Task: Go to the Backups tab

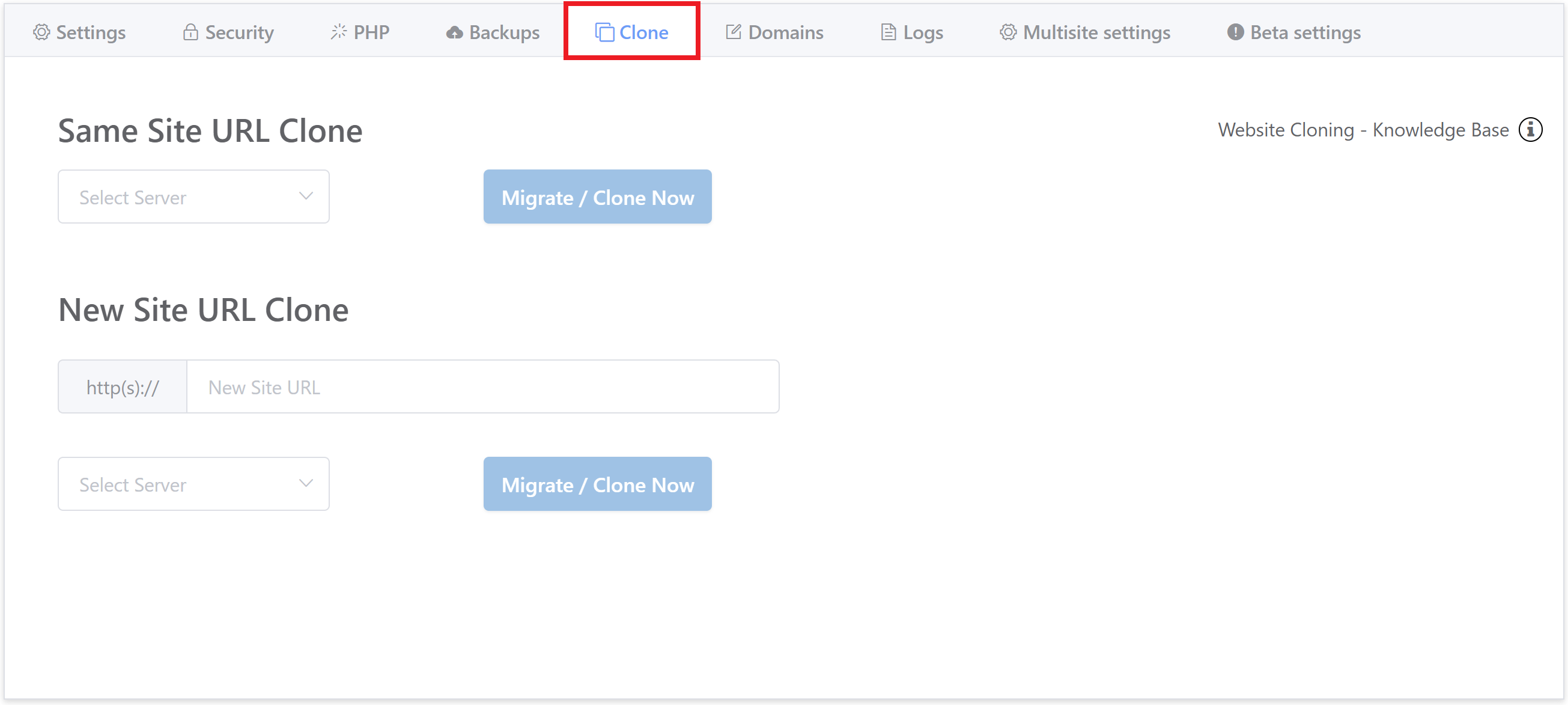Action: click(493, 32)
